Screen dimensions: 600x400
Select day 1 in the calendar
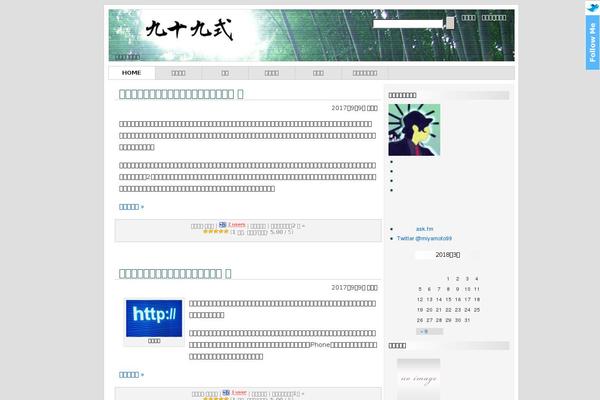tap(448, 279)
